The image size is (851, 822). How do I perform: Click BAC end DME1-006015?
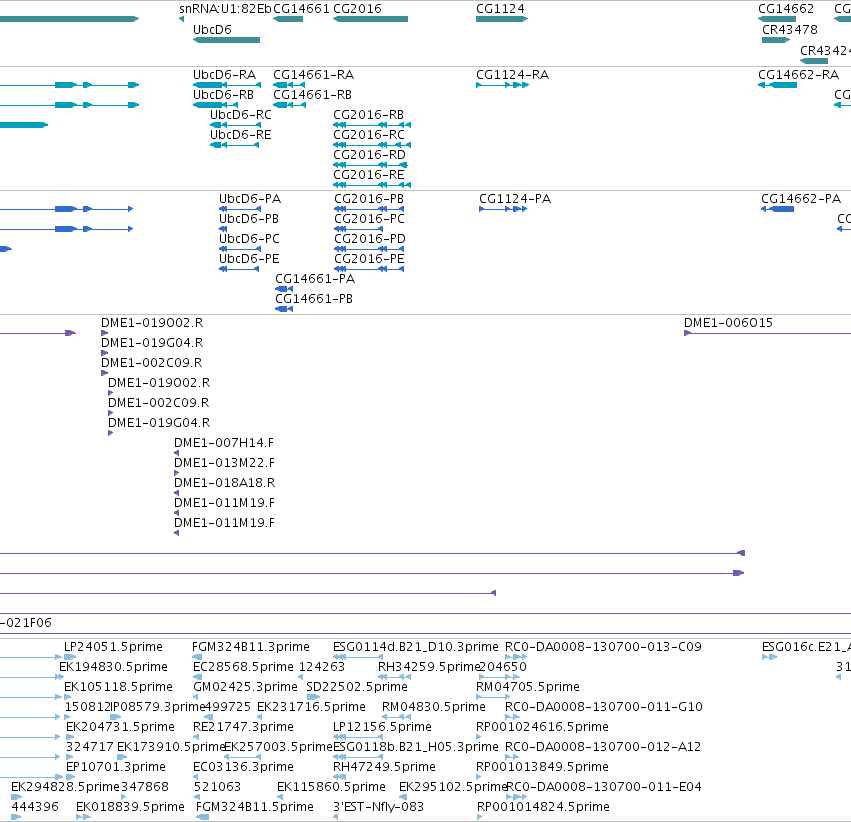(728, 323)
